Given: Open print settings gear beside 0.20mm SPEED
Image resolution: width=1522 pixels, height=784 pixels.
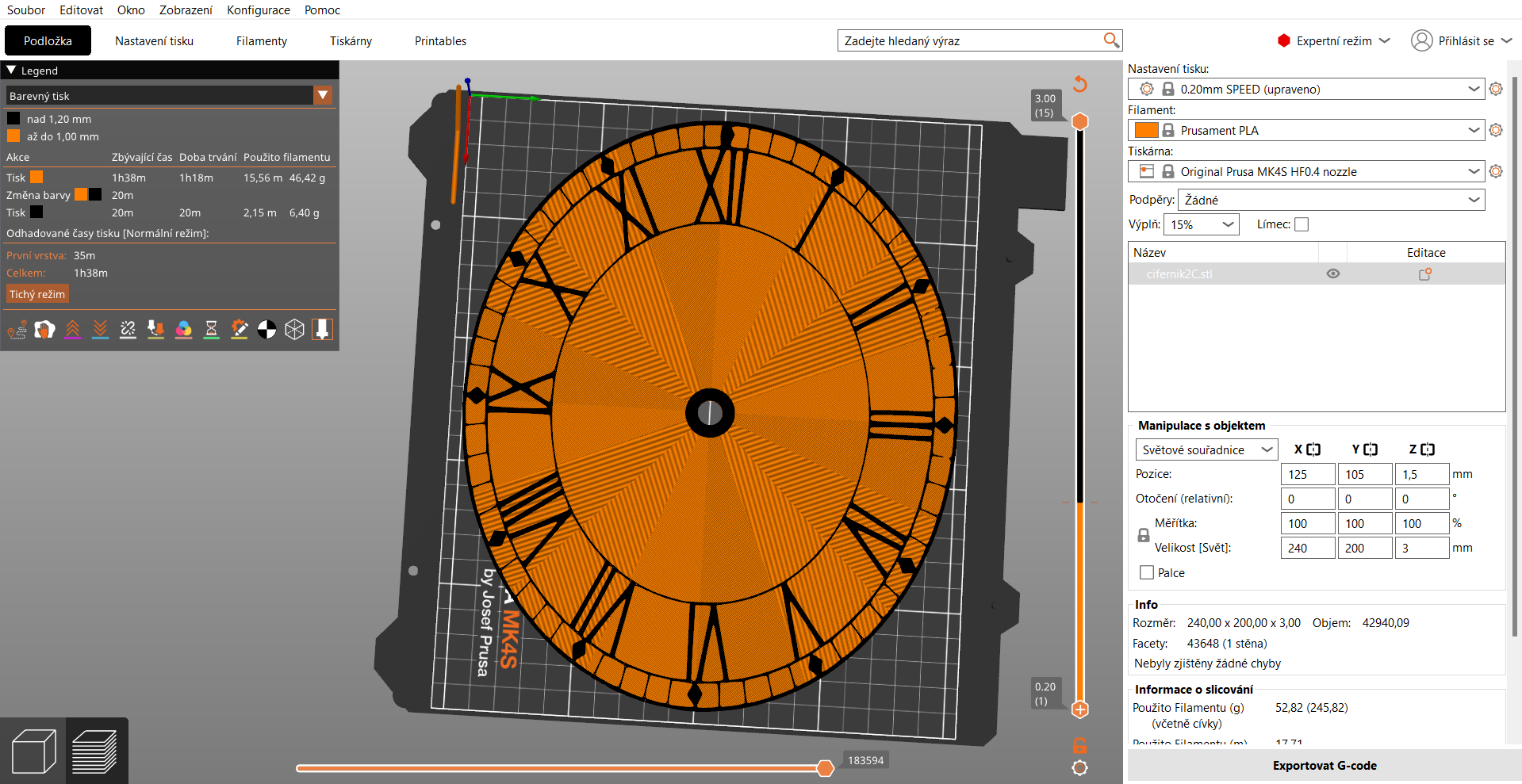Looking at the screenshot, I should 1496,89.
